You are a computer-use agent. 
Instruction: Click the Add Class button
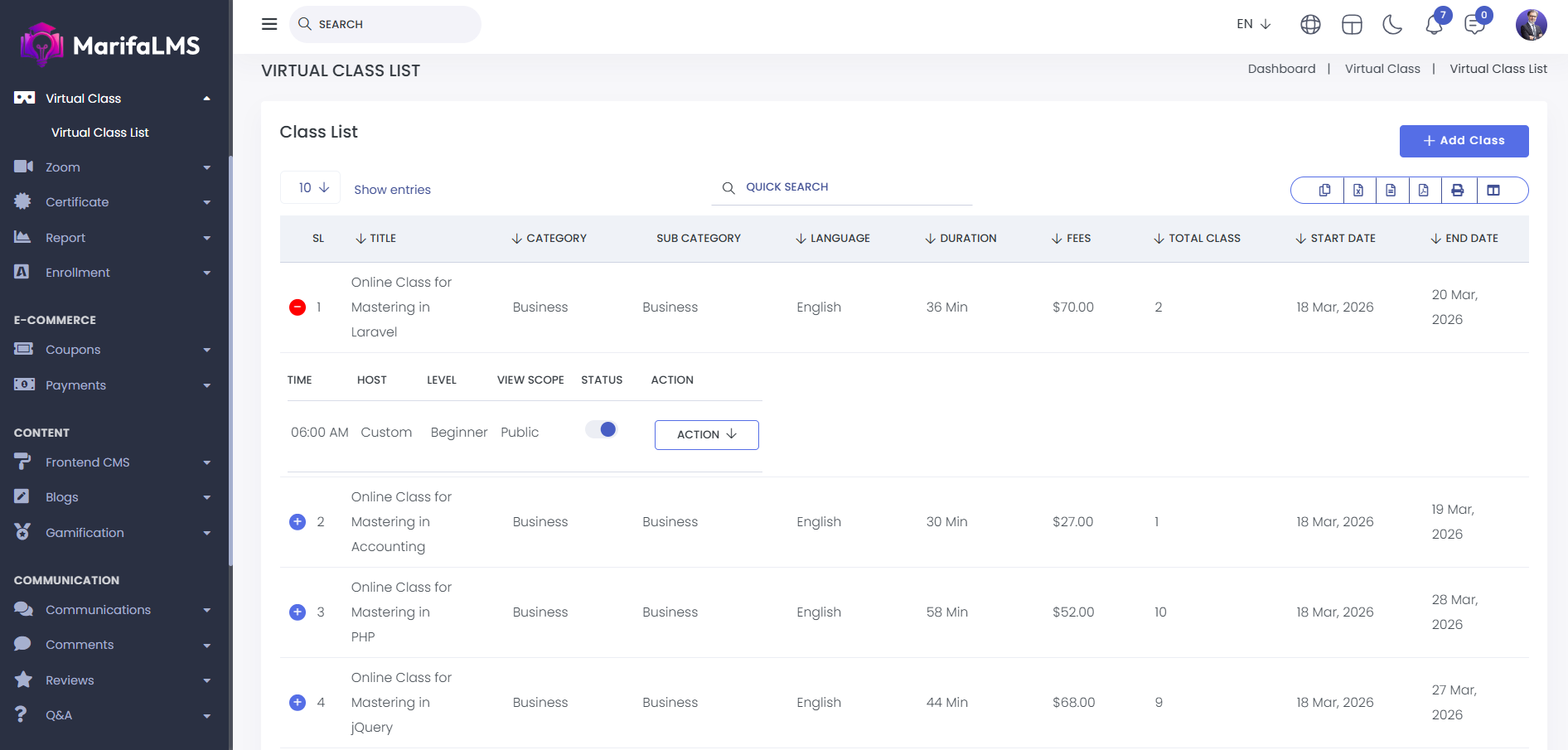1464,141
